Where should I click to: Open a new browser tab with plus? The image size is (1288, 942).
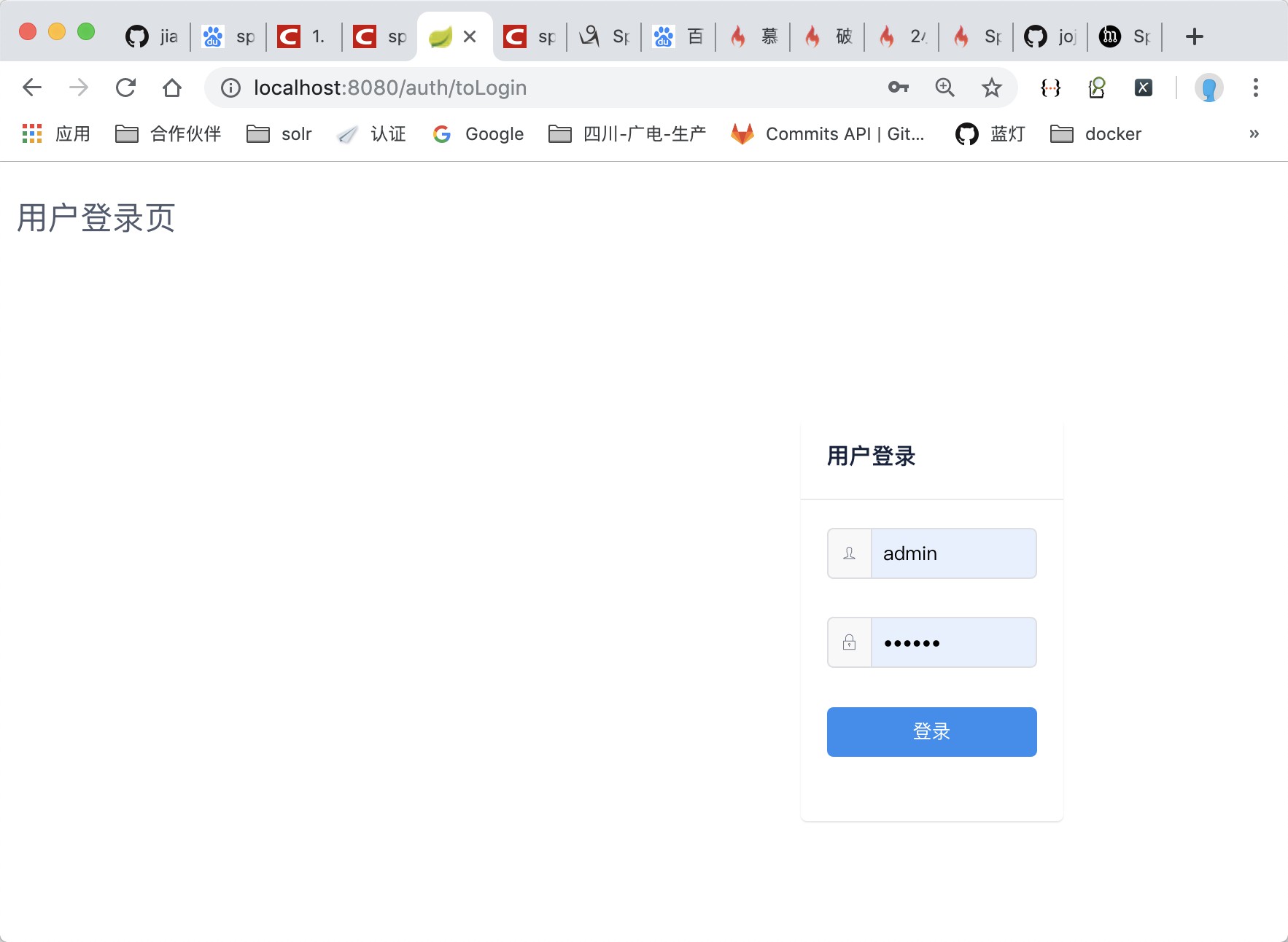(x=1193, y=36)
